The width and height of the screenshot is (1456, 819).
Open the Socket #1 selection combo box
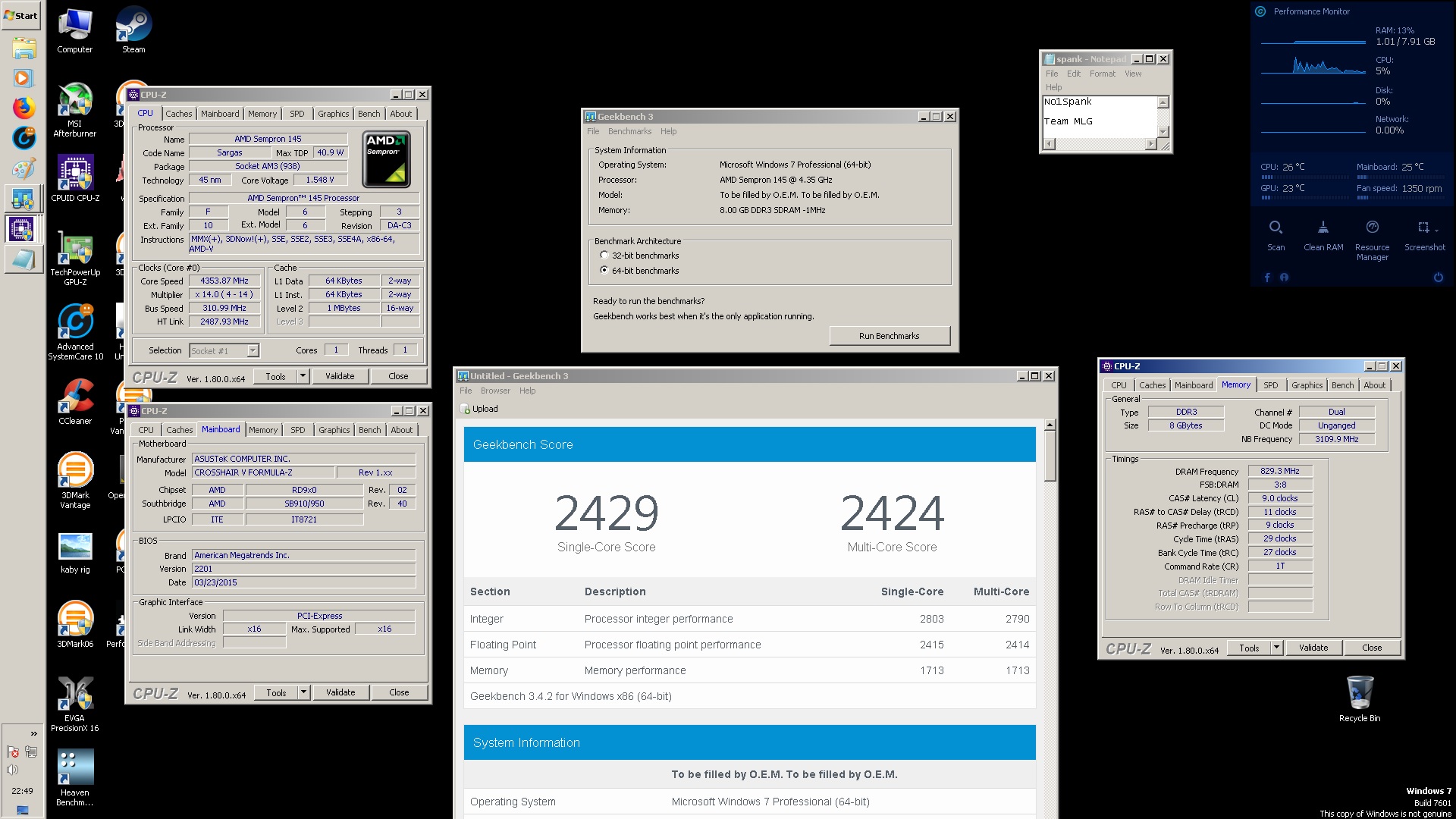[224, 350]
